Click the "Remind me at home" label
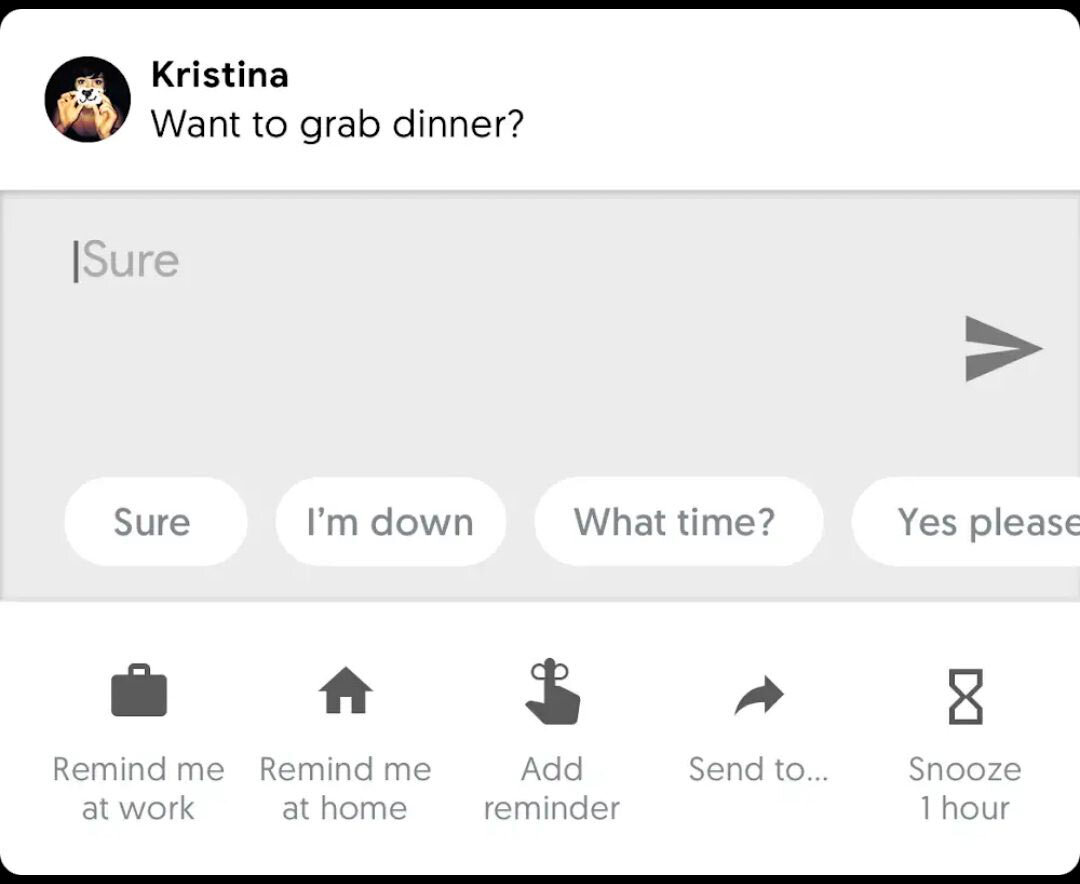This screenshot has width=1080, height=884. [x=345, y=788]
